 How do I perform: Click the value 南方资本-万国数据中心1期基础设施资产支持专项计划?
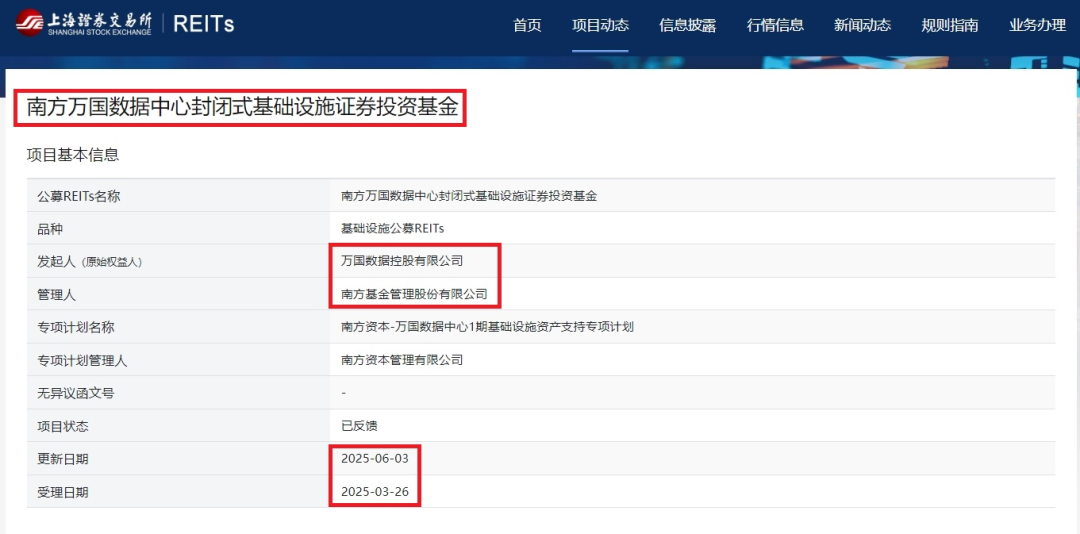(487, 327)
